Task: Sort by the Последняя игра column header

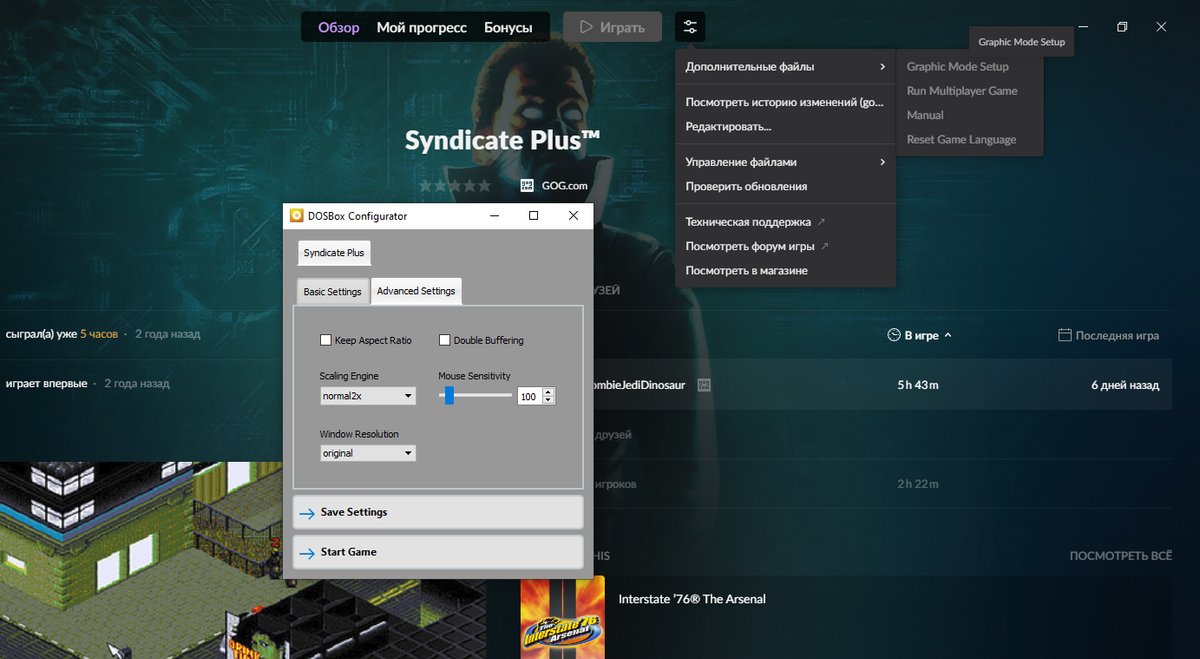Action: (x=1109, y=336)
